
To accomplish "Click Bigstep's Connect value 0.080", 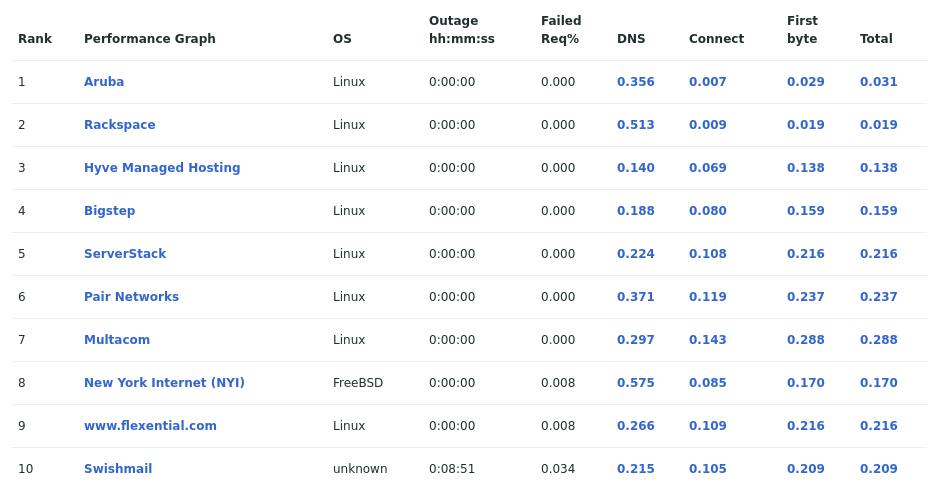I will coord(707,211).
